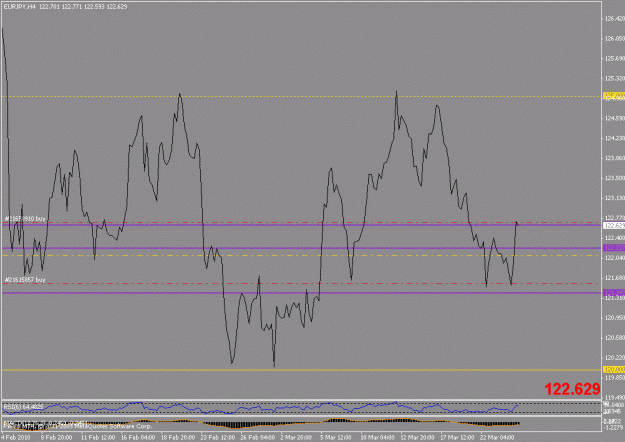The width and height of the screenshot is (625, 442).
Task: Select the upper '#... buy' order label
Action: tap(25, 219)
